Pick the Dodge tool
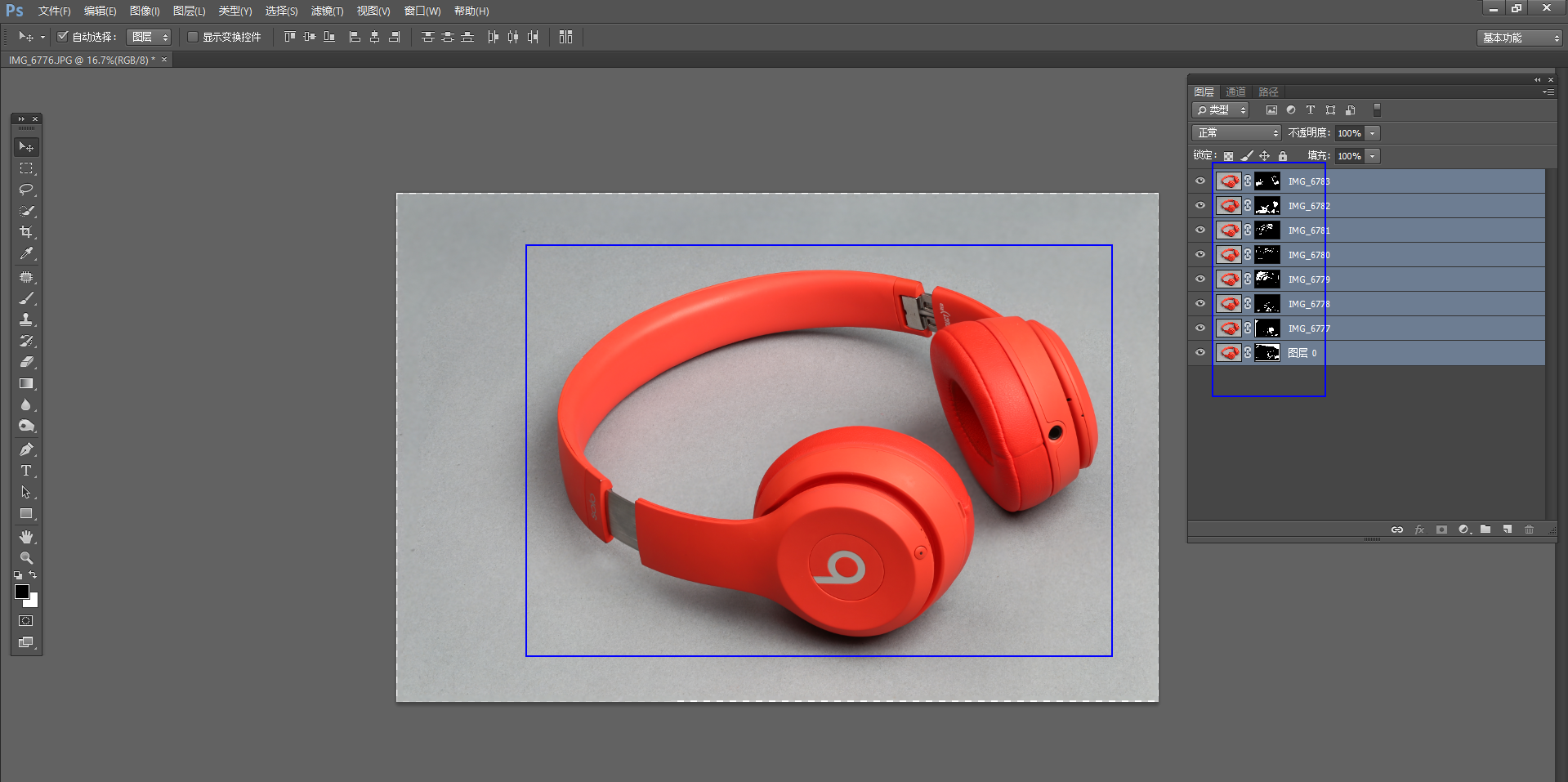The width and height of the screenshot is (1568, 782). pos(26,426)
